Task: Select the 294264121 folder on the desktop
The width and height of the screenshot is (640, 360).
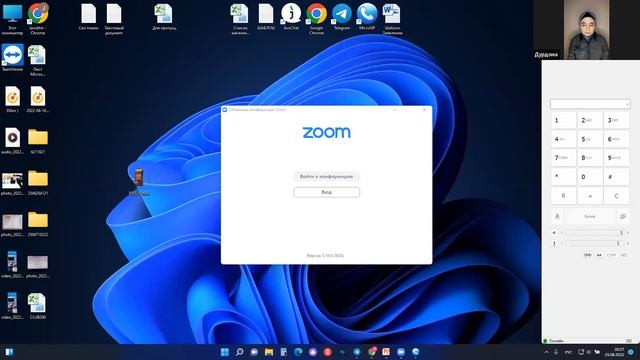Action: (x=38, y=182)
